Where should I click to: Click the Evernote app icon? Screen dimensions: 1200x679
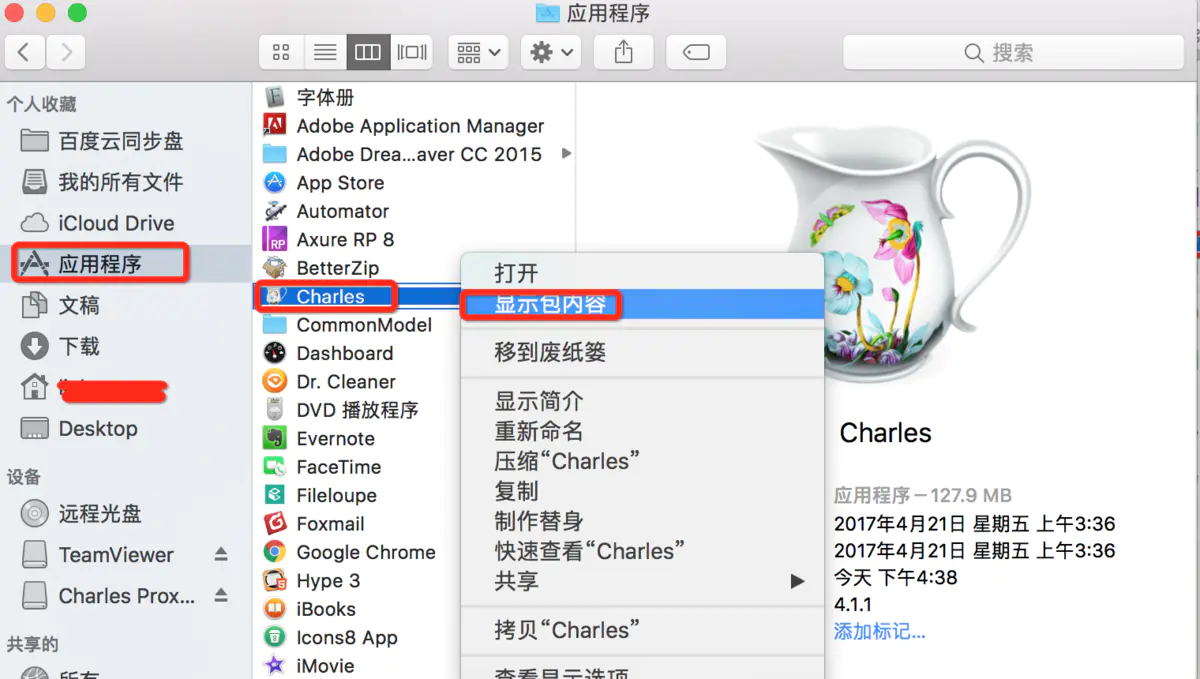coord(274,438)
